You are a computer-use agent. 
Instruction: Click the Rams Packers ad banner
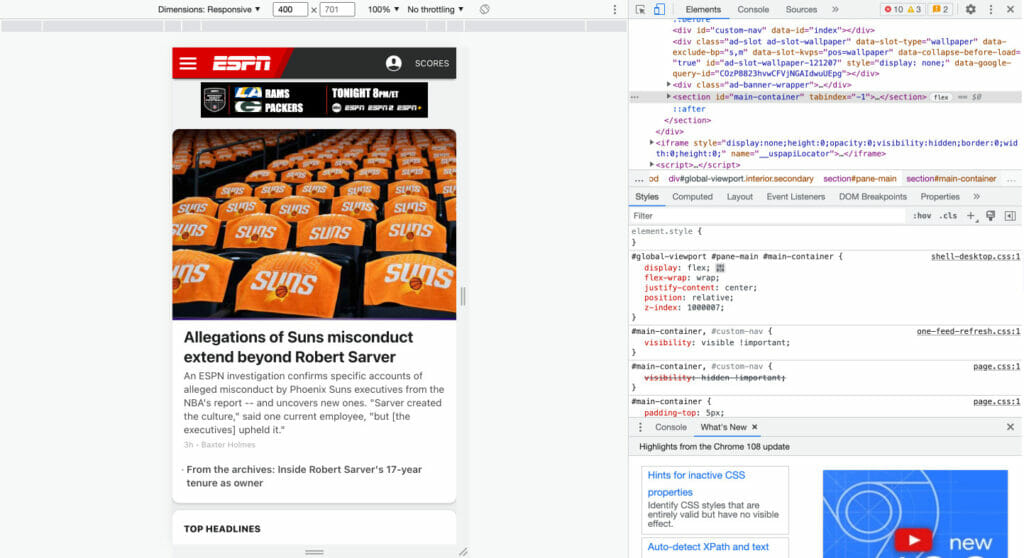pyautogui.click(x=314, y=100)
